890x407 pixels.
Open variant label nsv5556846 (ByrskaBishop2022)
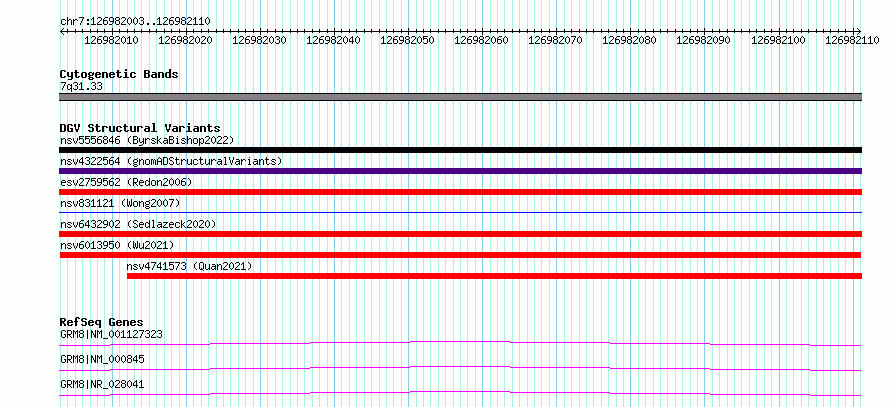click(x=147, y=140)
